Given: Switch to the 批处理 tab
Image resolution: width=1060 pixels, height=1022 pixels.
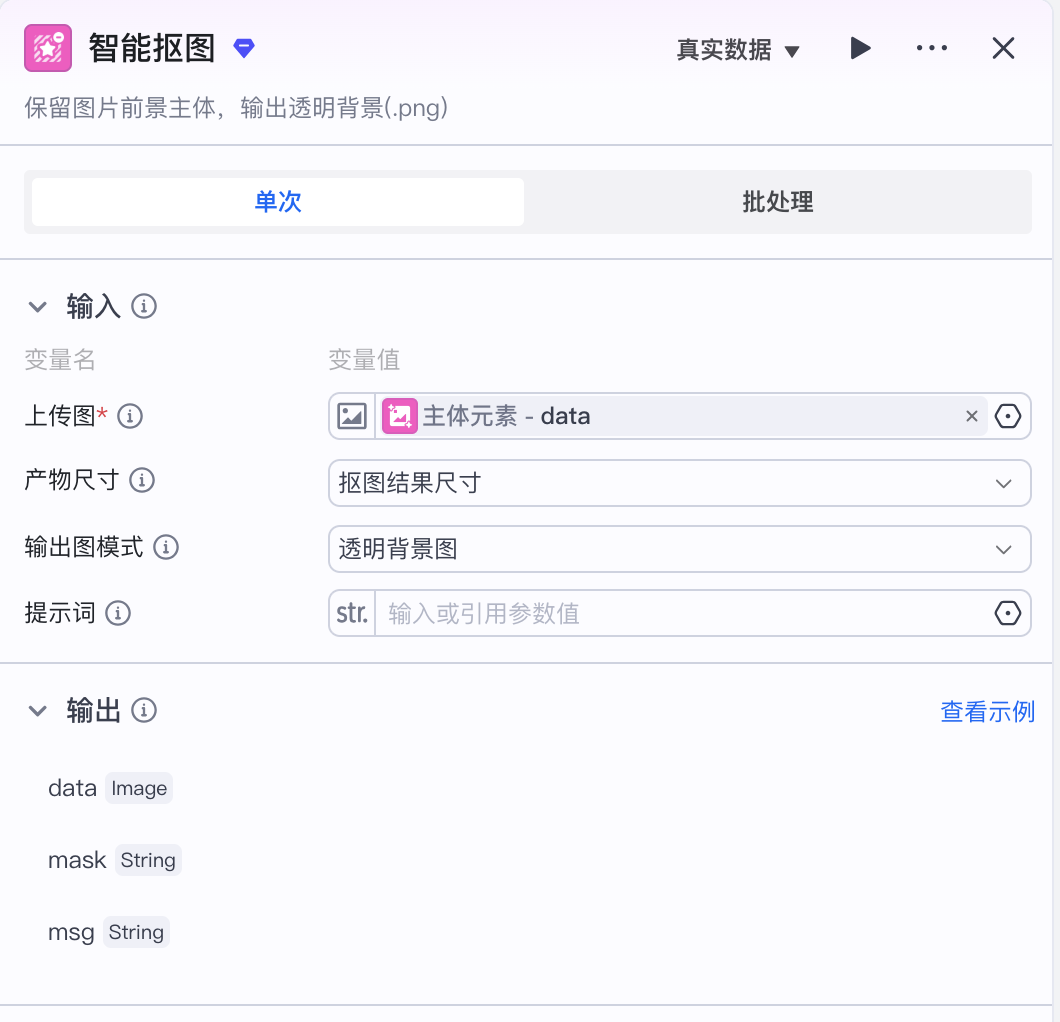Looking at the screenshot, I should 778,201.
